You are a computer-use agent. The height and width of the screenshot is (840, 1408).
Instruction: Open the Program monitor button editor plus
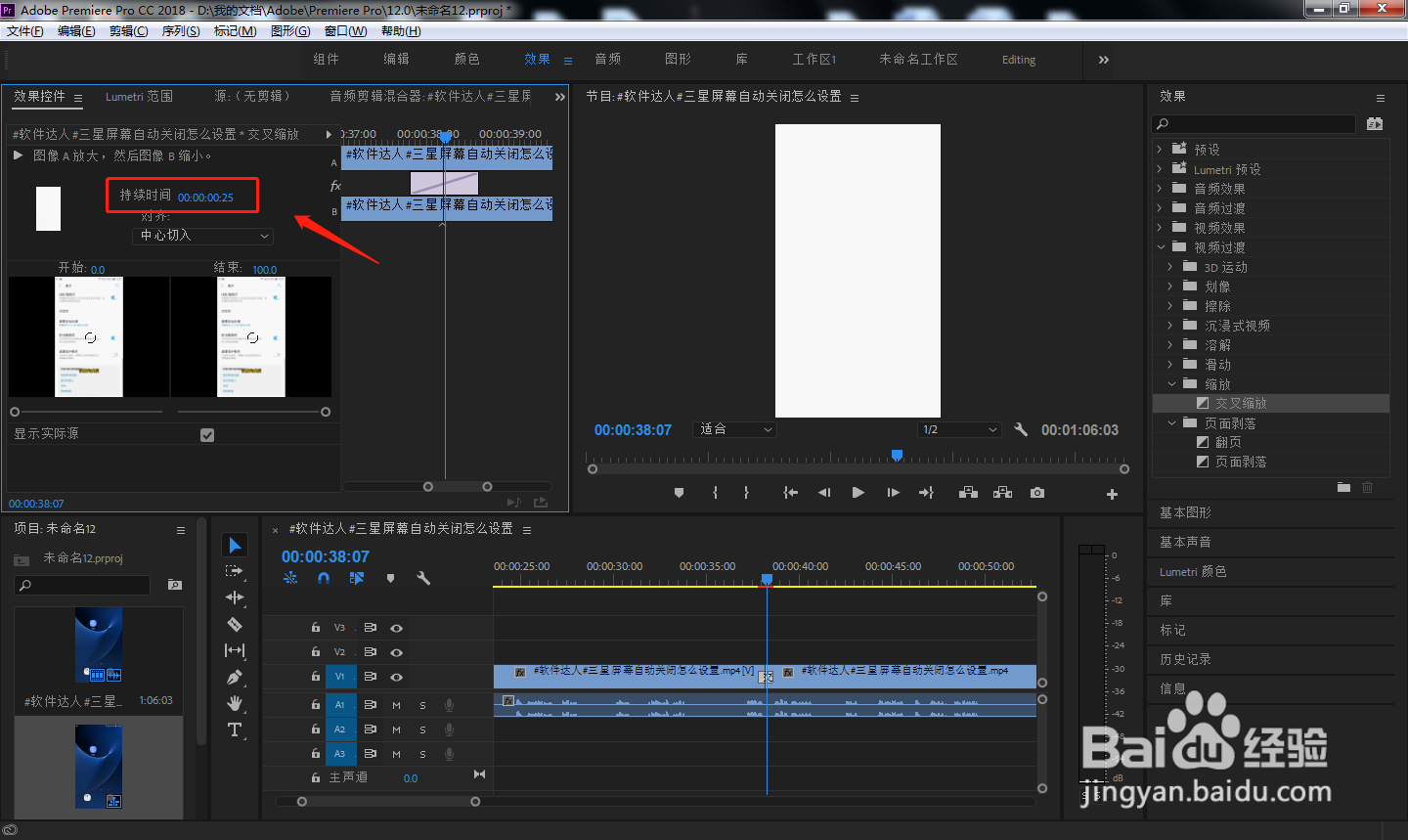pyautogui.click(x=1112, y=494)
